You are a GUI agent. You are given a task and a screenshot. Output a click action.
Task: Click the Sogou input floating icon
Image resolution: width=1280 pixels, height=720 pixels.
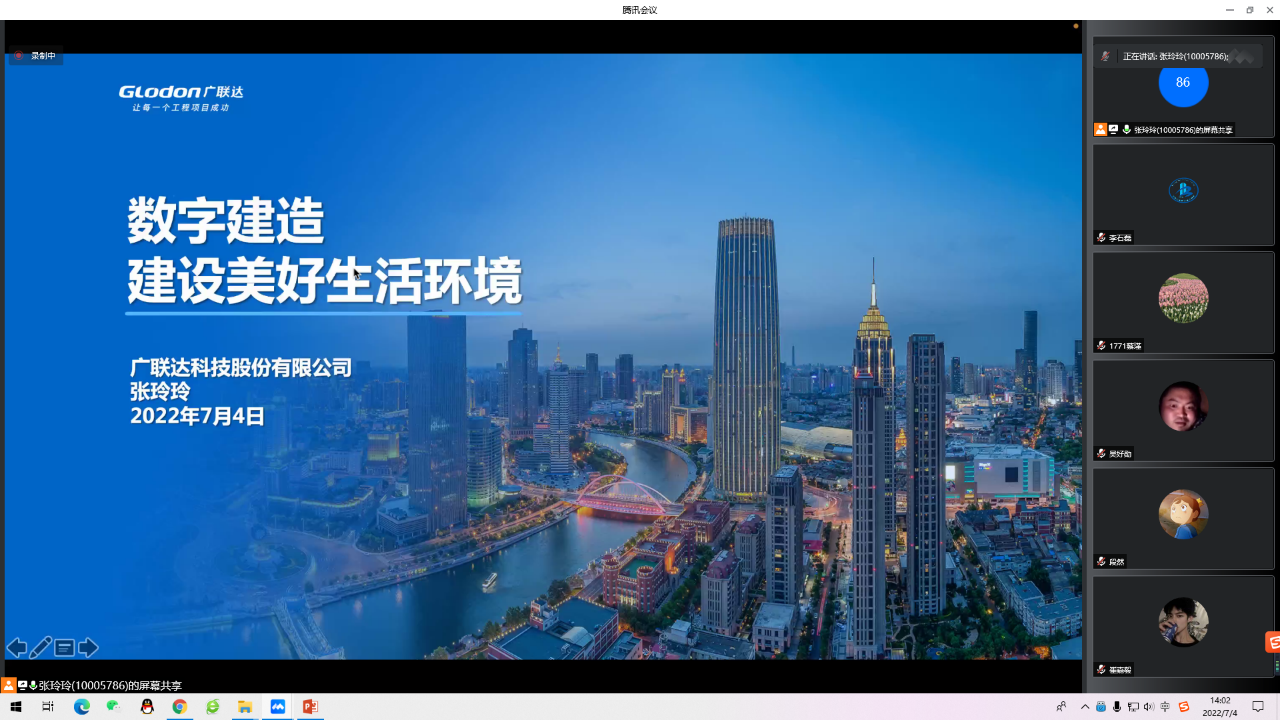click(x=1273, y=642)
